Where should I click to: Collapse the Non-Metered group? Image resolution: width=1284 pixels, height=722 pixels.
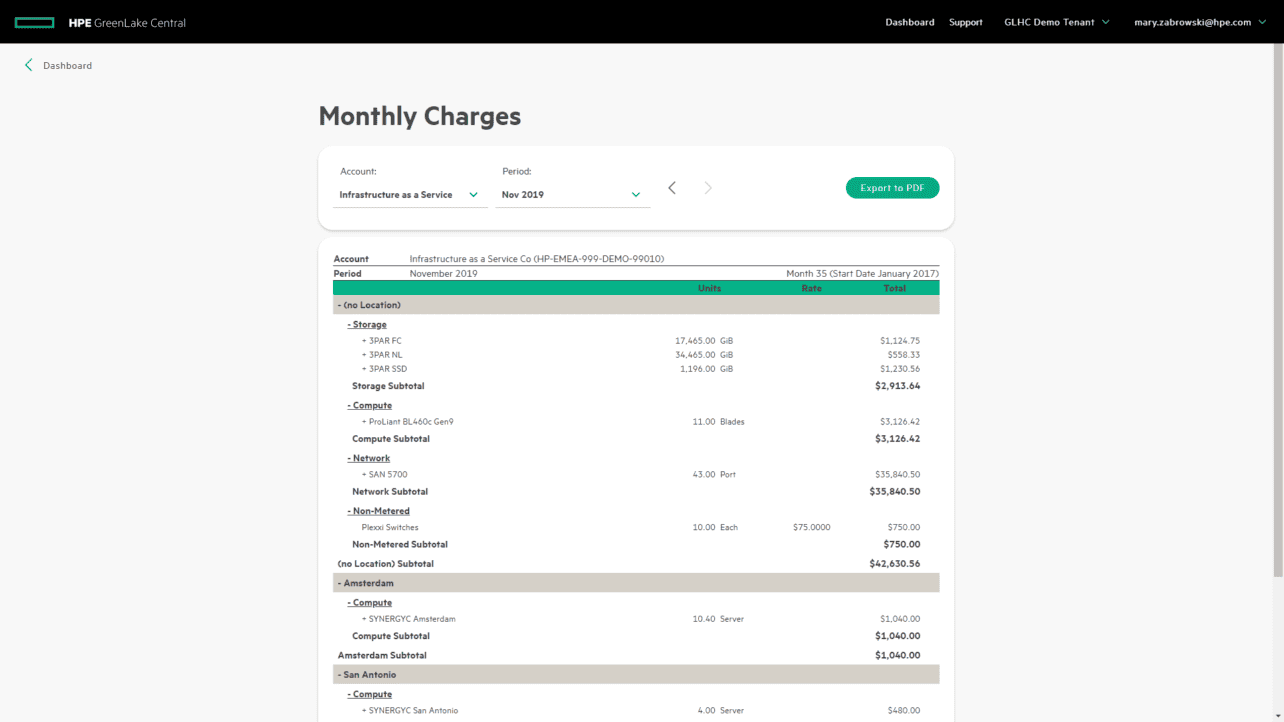point(378,511)
